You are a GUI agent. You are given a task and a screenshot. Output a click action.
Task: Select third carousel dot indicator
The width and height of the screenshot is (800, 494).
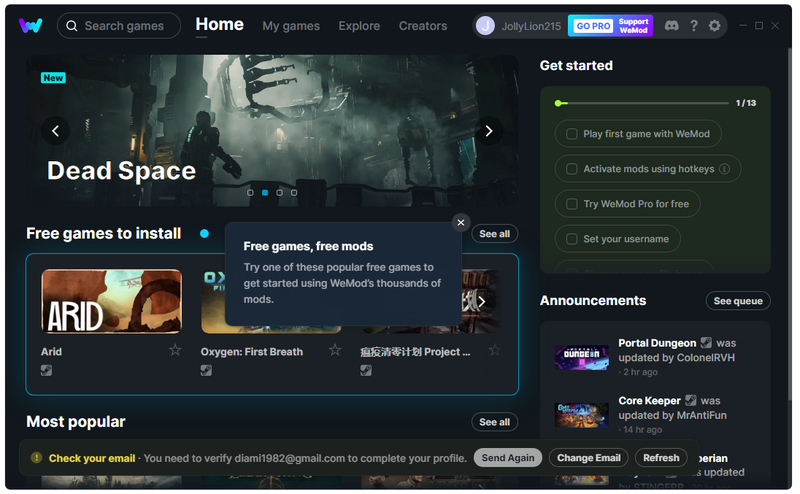tap(279, 192)
